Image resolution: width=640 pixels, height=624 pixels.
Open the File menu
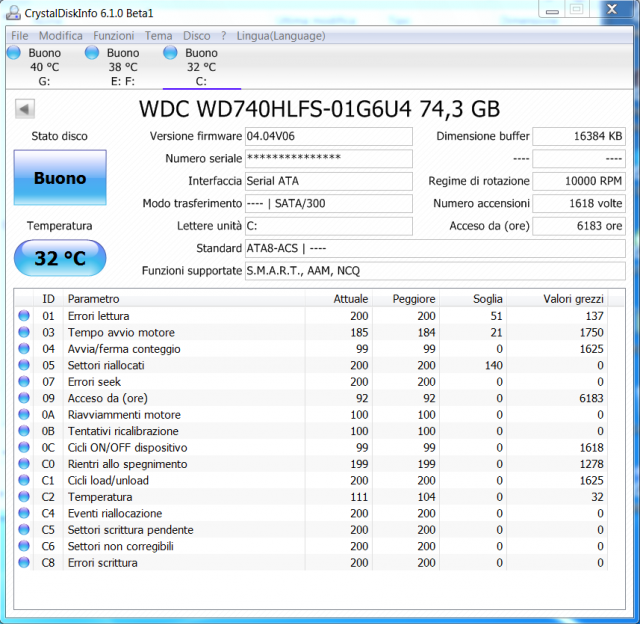point(20,35)
